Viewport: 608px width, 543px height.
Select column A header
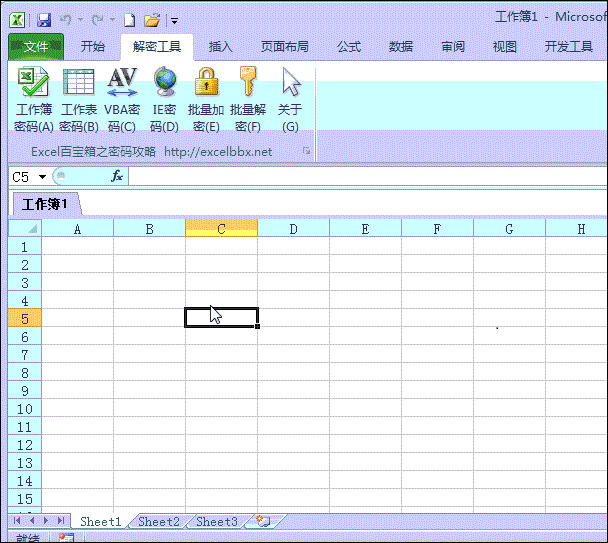click(x=78, y=228)
